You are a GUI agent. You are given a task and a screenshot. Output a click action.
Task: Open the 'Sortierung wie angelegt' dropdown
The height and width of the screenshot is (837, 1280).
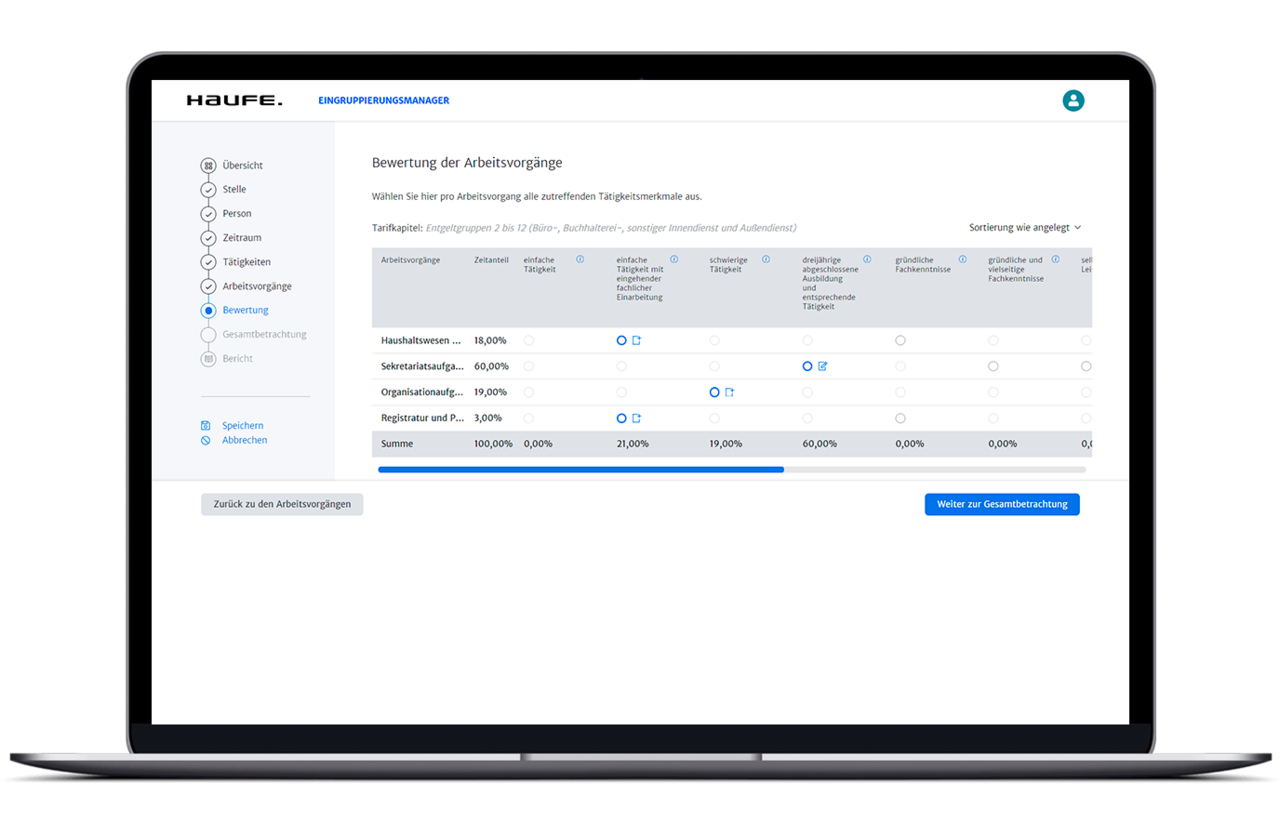click(1025, 228)
